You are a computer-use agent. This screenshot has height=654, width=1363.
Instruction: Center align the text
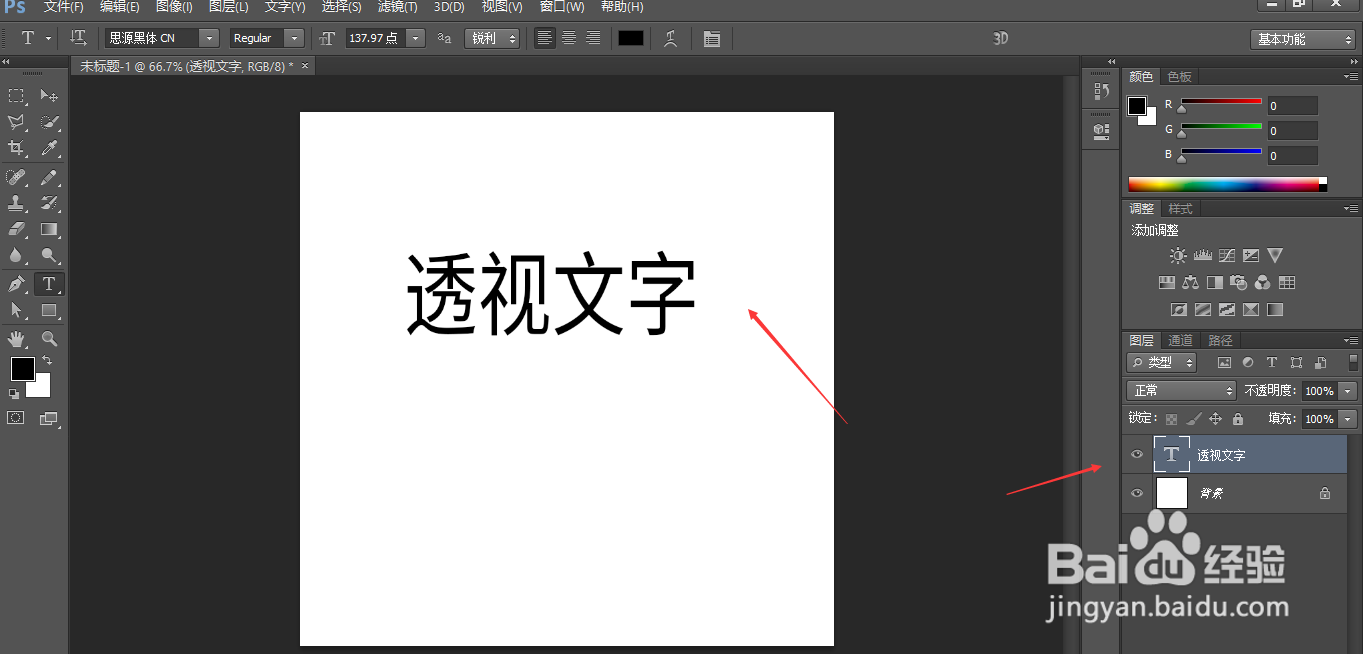tap(568, 38)
